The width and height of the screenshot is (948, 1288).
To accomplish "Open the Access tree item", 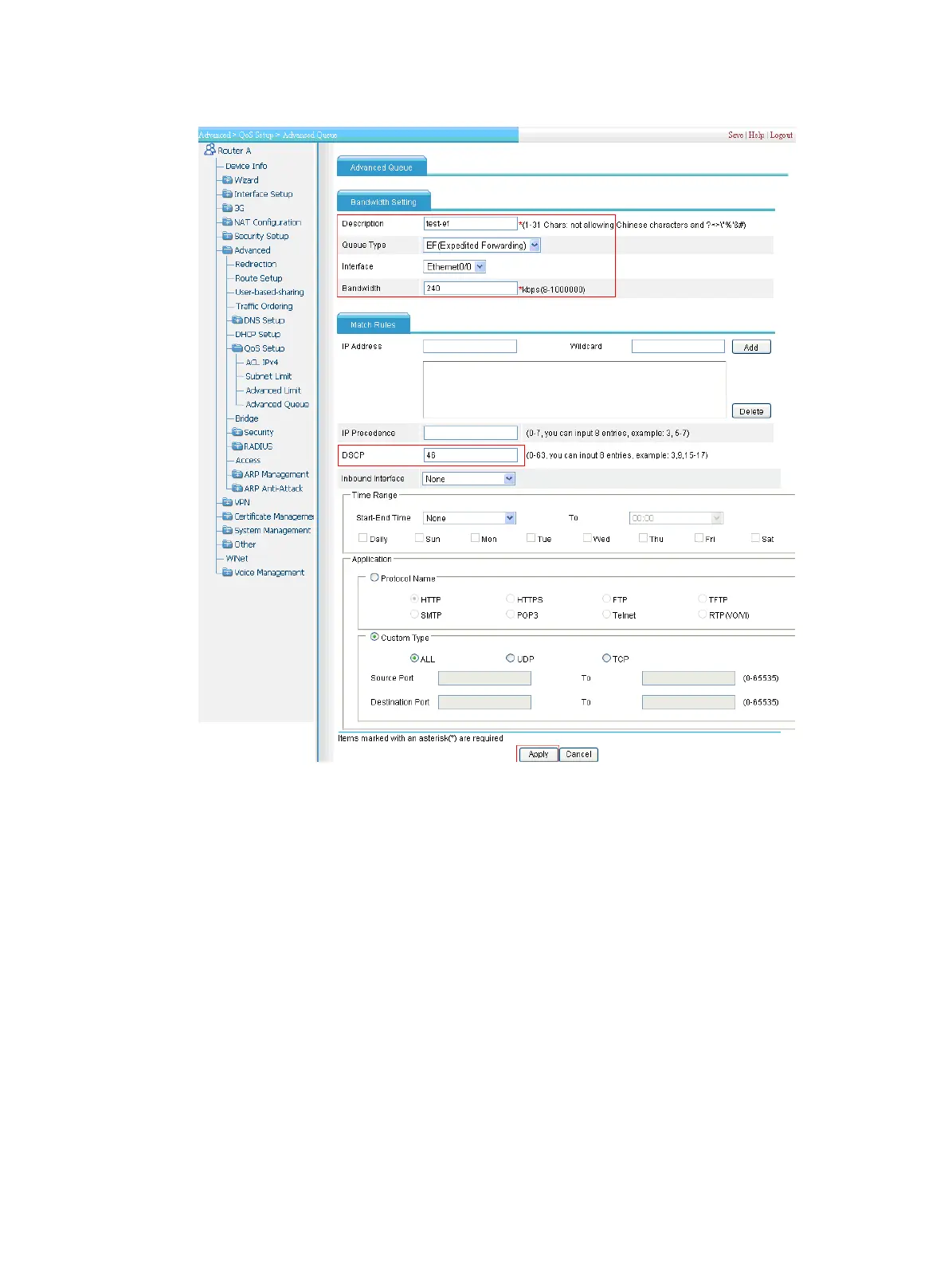I will pyautogui.click(x=248, y=460).
